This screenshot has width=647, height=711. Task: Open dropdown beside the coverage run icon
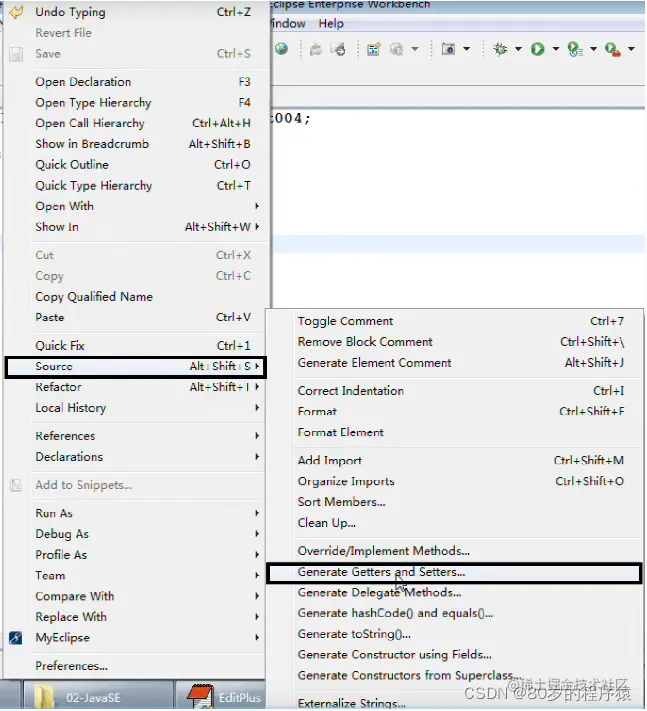click(593, 49)
